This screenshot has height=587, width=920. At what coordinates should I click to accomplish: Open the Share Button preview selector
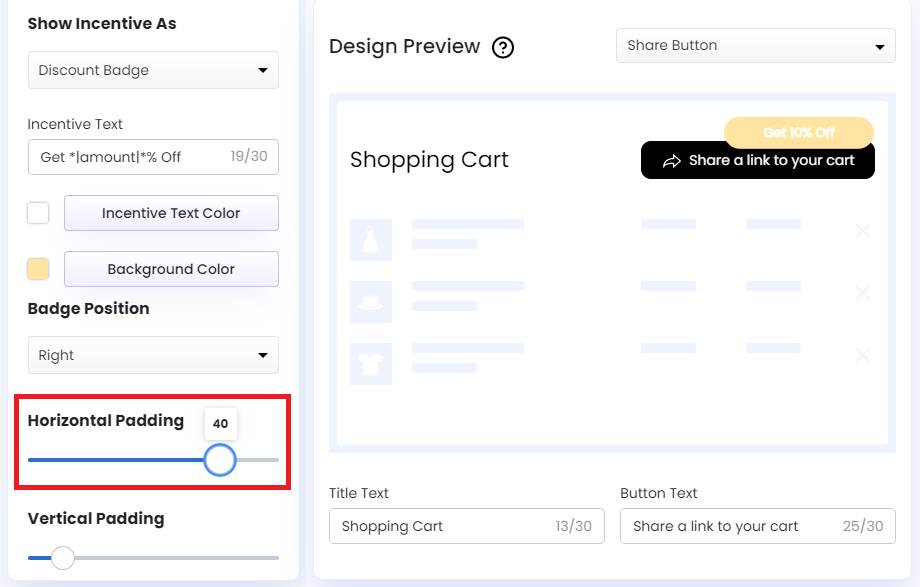[755, 45]
